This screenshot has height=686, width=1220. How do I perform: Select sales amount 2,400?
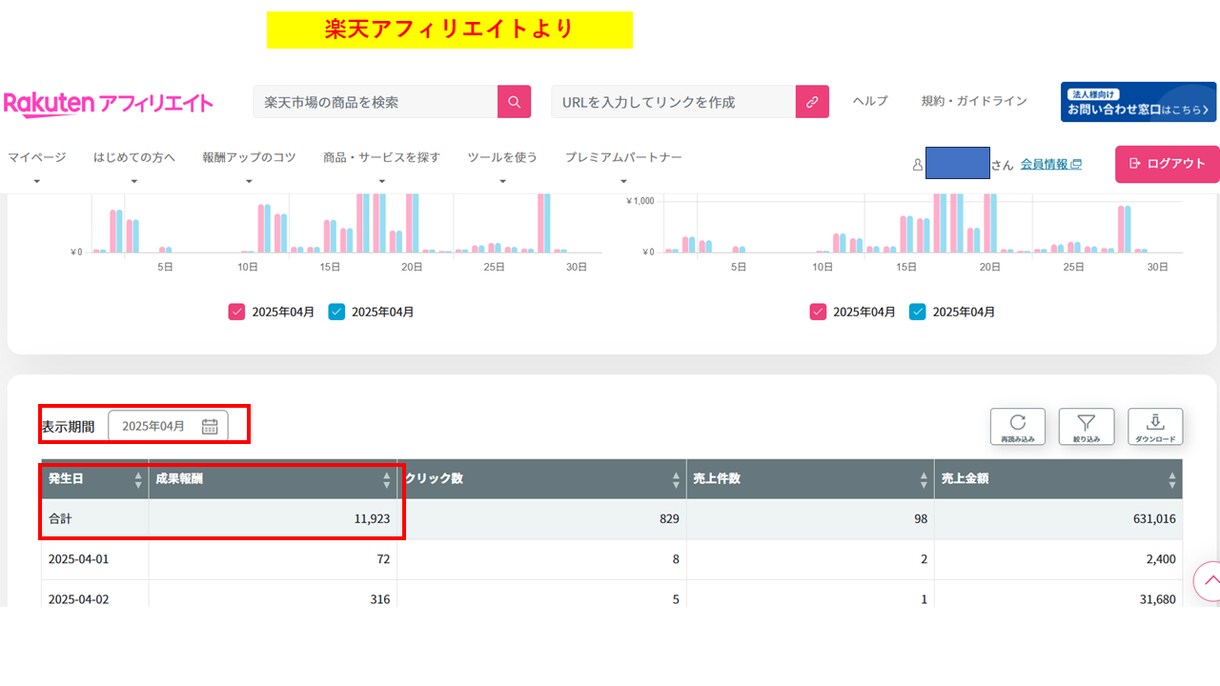coord(1160,559)
